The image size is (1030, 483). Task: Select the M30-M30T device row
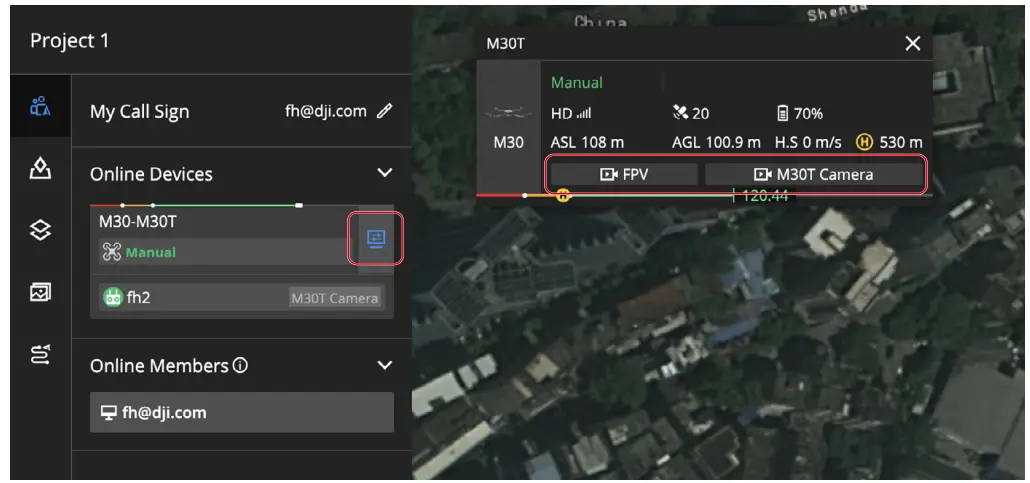[x=223, y=239]
